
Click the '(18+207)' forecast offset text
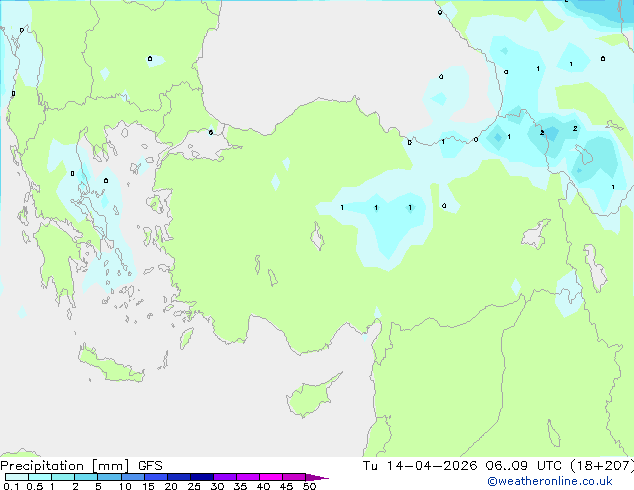[602, 466]
